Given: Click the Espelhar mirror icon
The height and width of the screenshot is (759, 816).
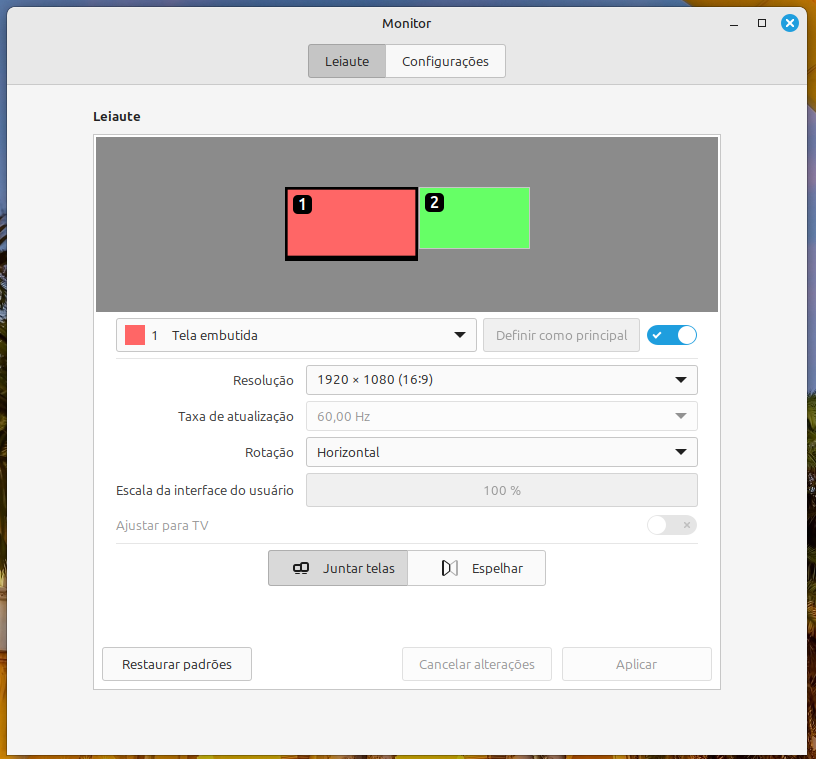Looking at the screenshot, I should [450, 568].
